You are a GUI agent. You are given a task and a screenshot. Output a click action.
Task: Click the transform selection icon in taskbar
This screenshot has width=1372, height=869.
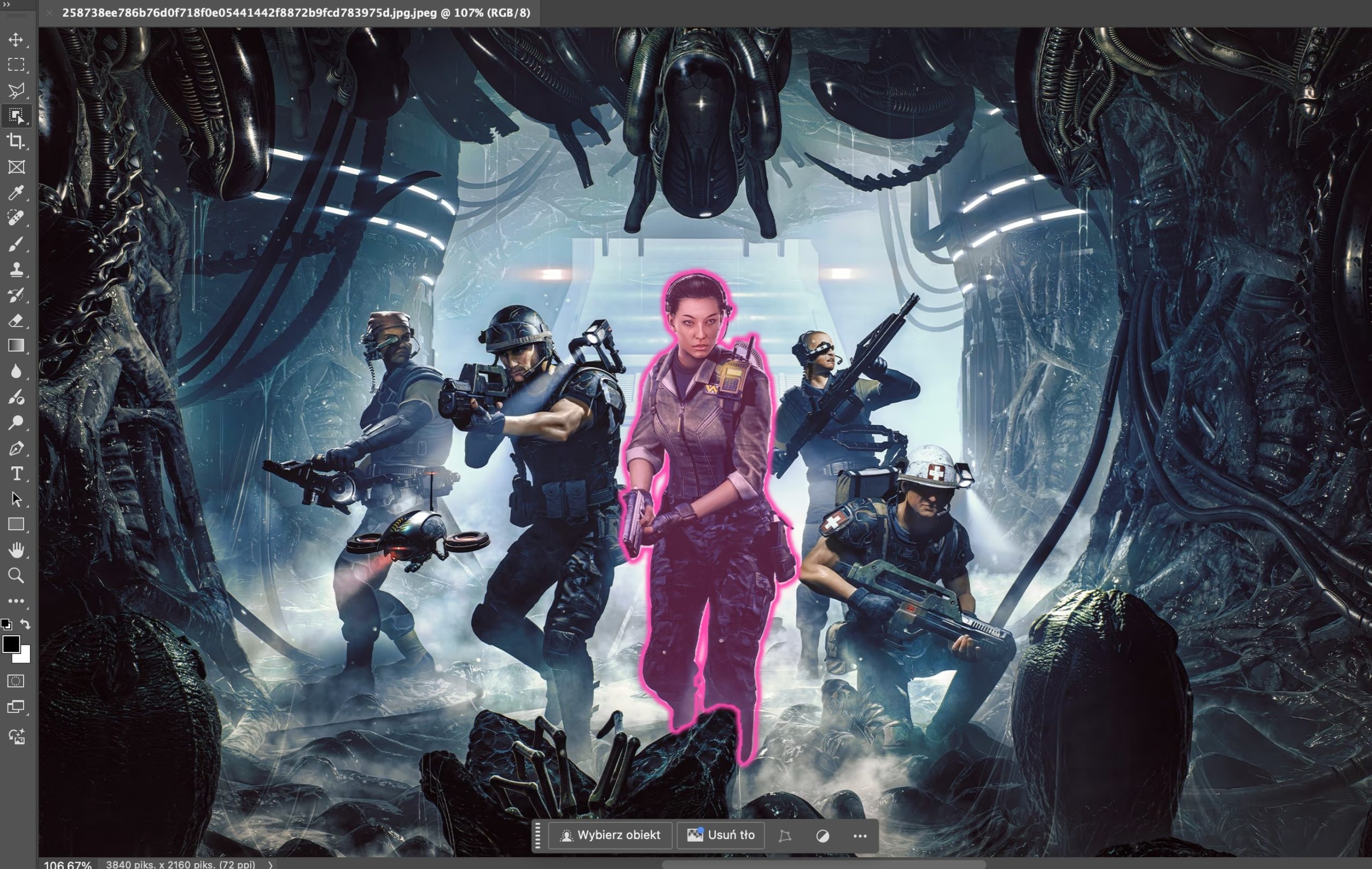(785, 835)
